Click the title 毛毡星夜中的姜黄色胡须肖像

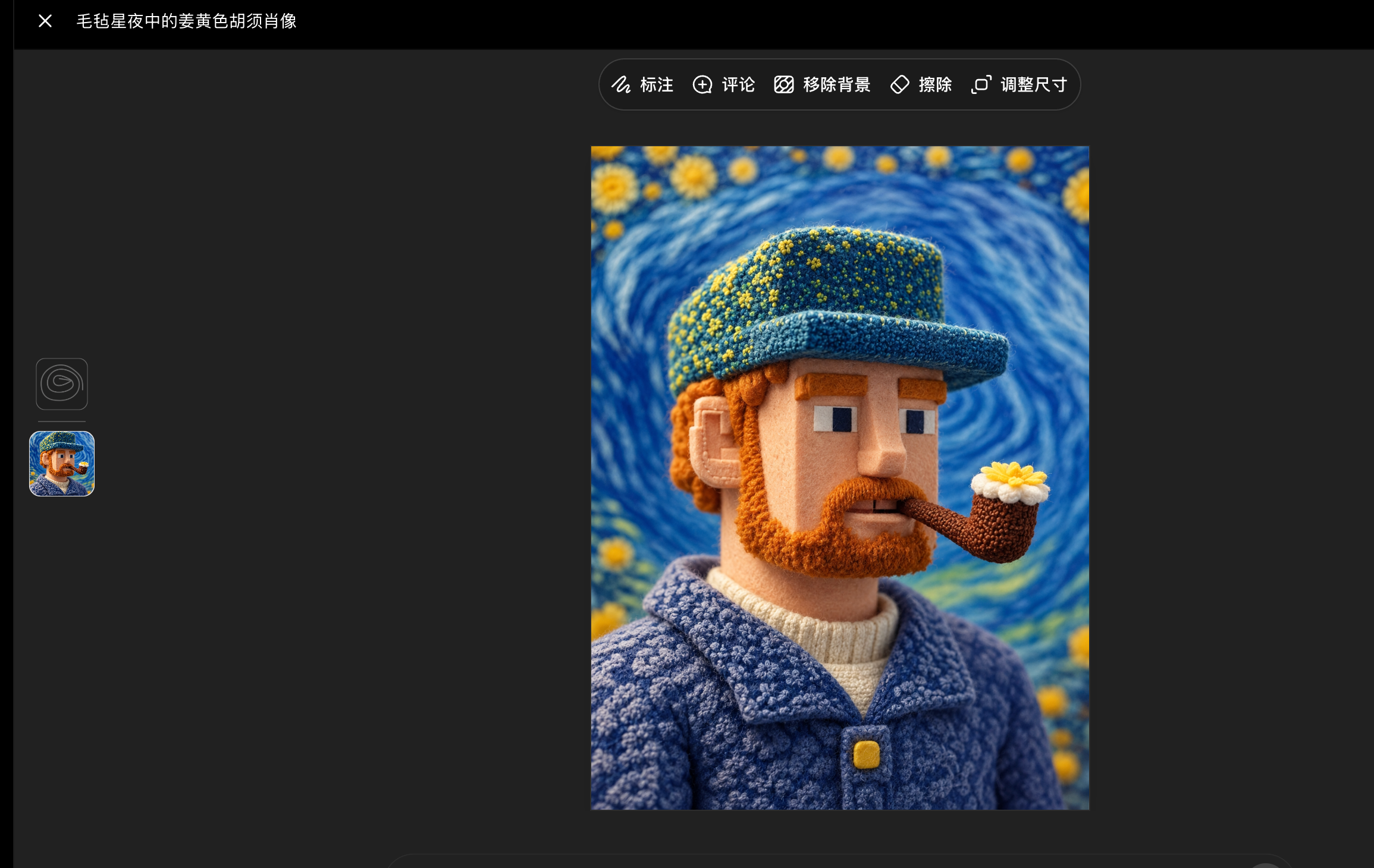tap(187, 21)
